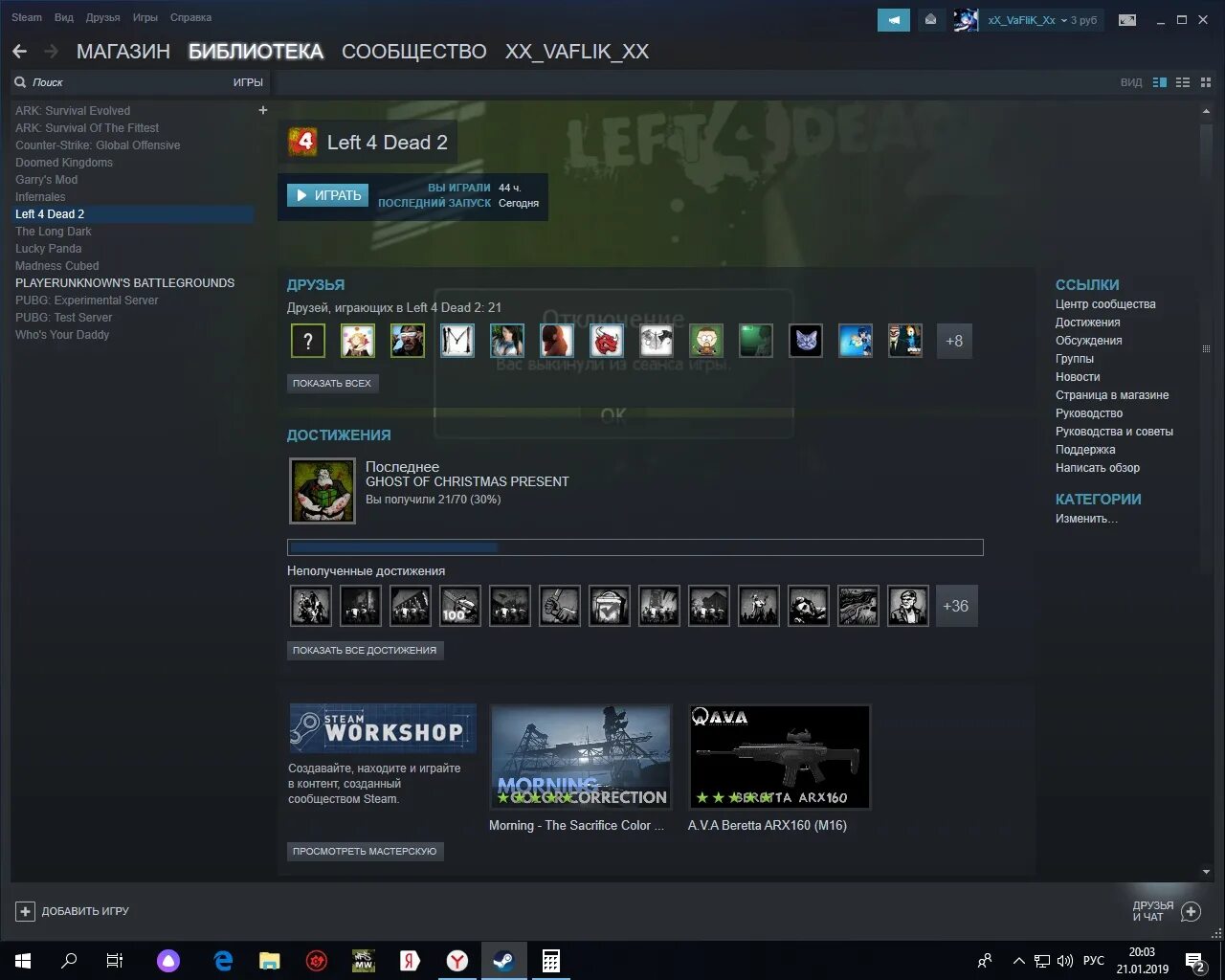The width and height of the screenshot is (1225, 980).
Task: Open the notification center icon
Action: point(1195,961)
